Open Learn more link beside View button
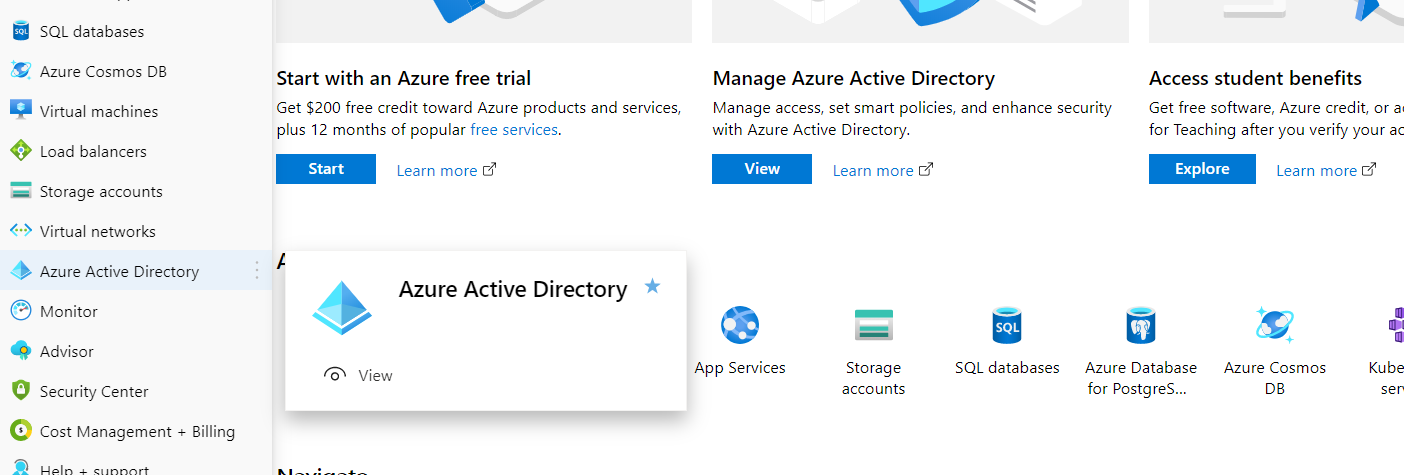This screenshot has width=1404, height=475. click(x=883, y=170)
